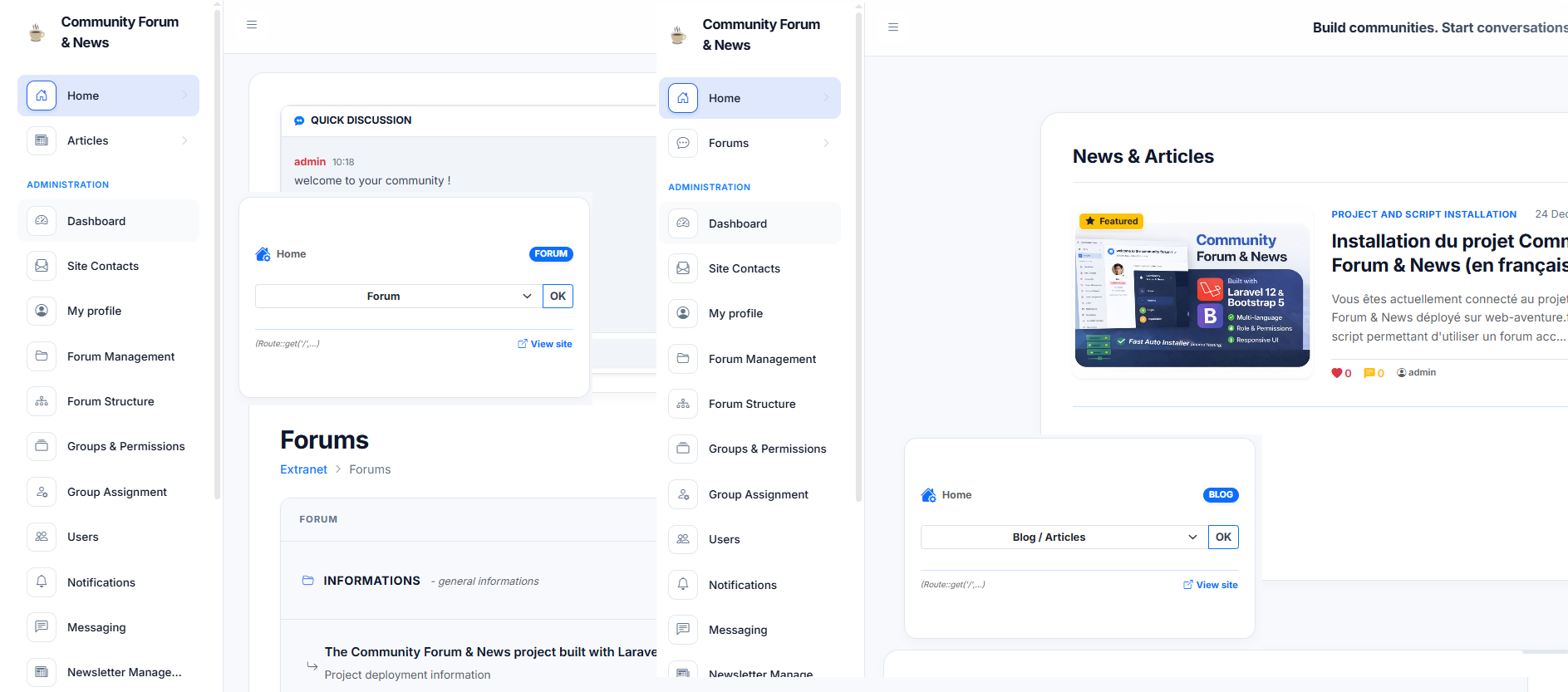
Task: Select Messaging in right sidebar
Action: coord(750,630)
